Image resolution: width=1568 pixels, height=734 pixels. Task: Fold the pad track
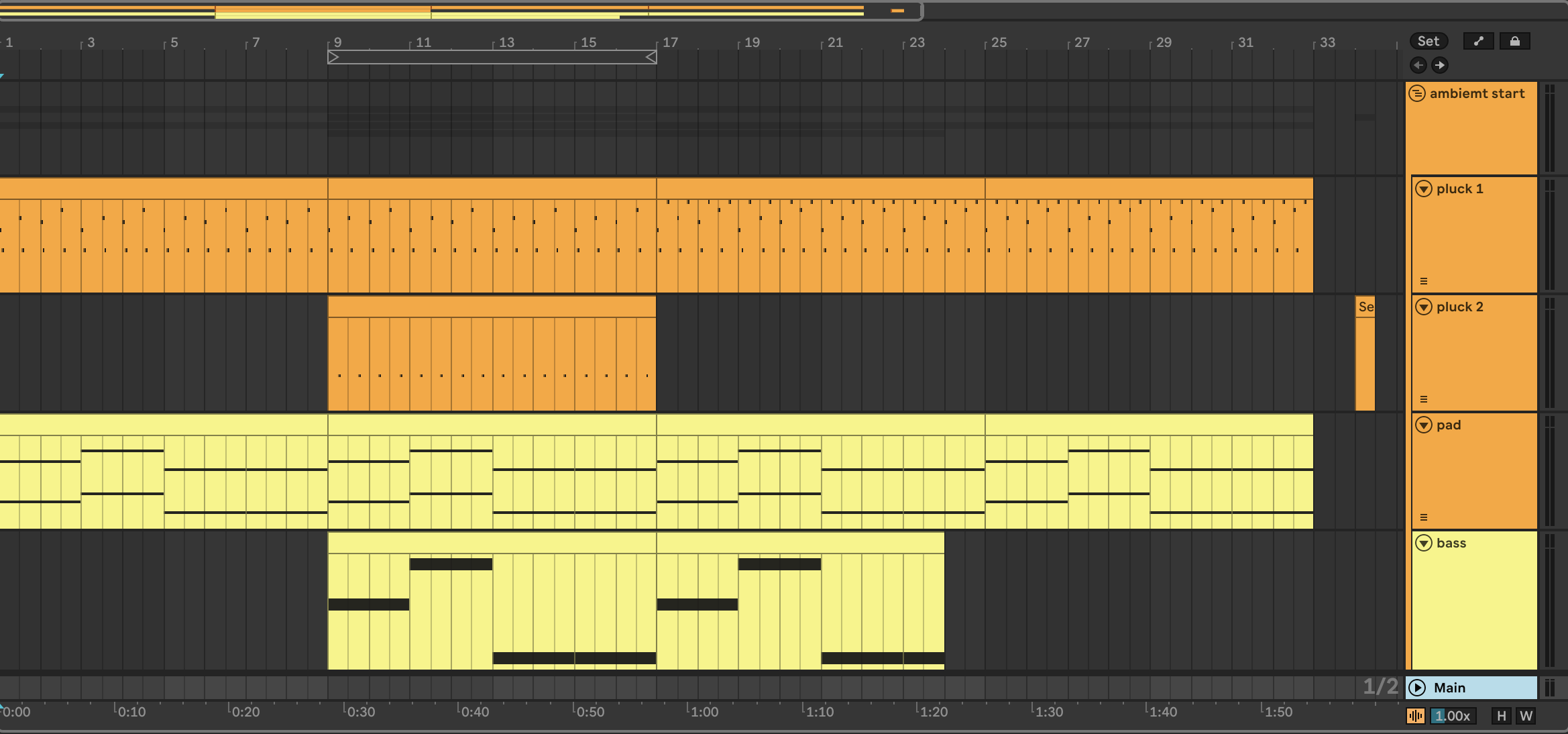pyautogui.click(x=1424, y=425)
